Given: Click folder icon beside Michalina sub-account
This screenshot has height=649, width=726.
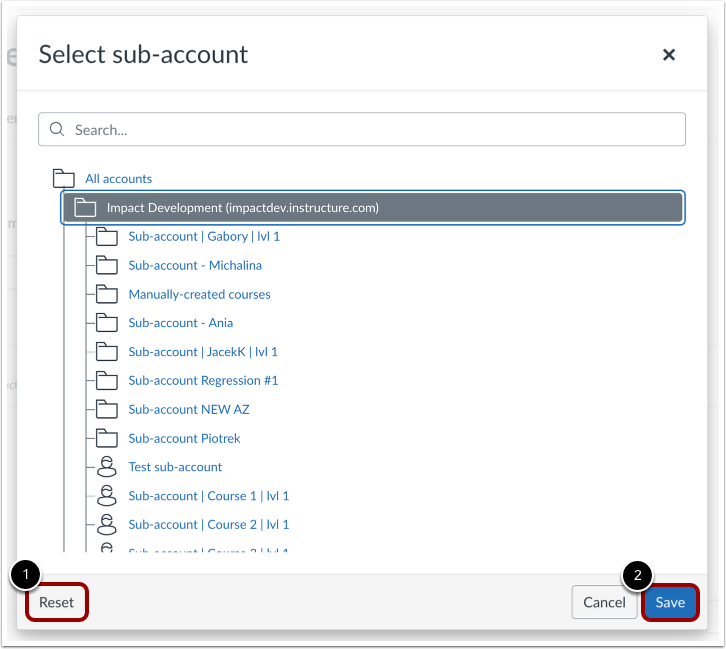Looking at the screenshot, I should pyautogui.click(x=107, y=265).
